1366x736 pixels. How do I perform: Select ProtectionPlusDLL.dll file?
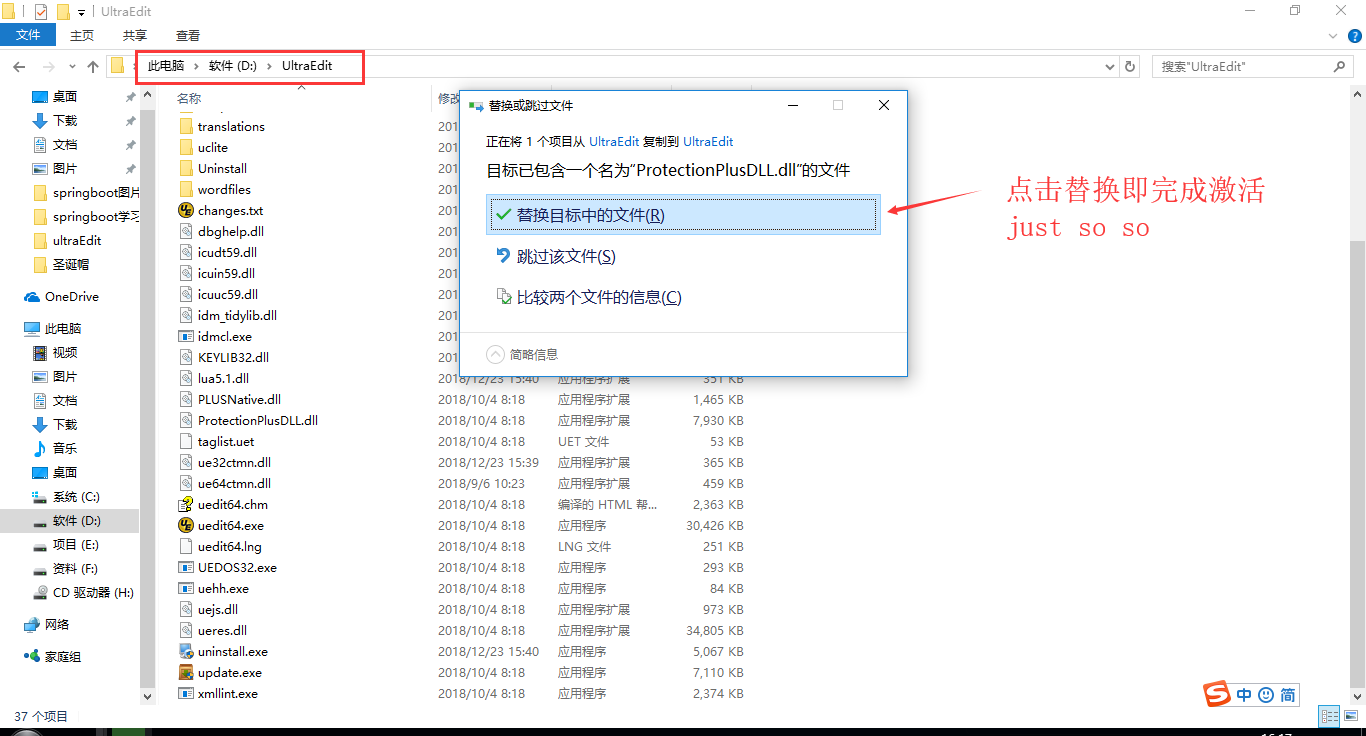(x=257, y=421)
